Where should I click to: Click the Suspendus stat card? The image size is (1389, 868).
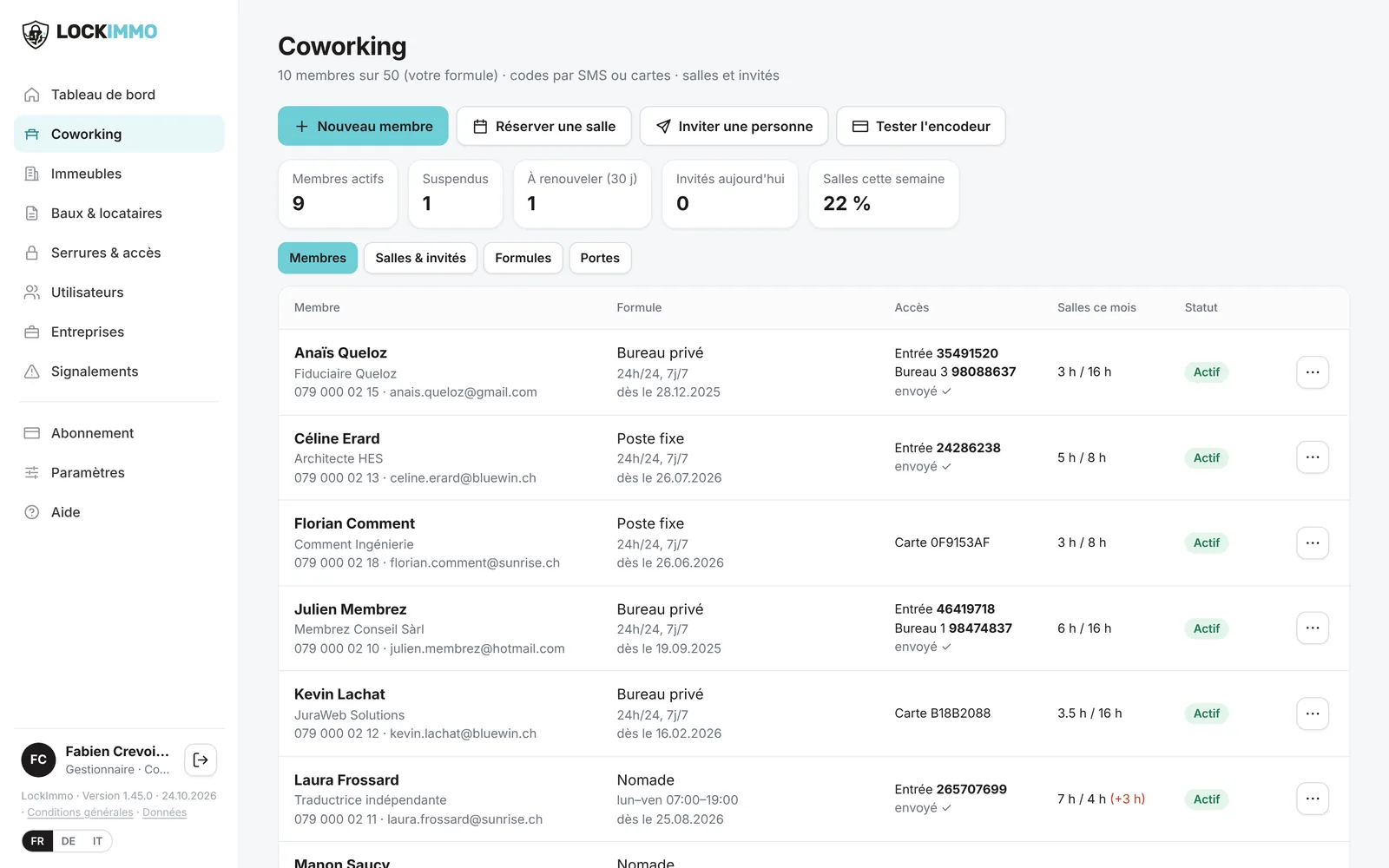pos(456,194)
